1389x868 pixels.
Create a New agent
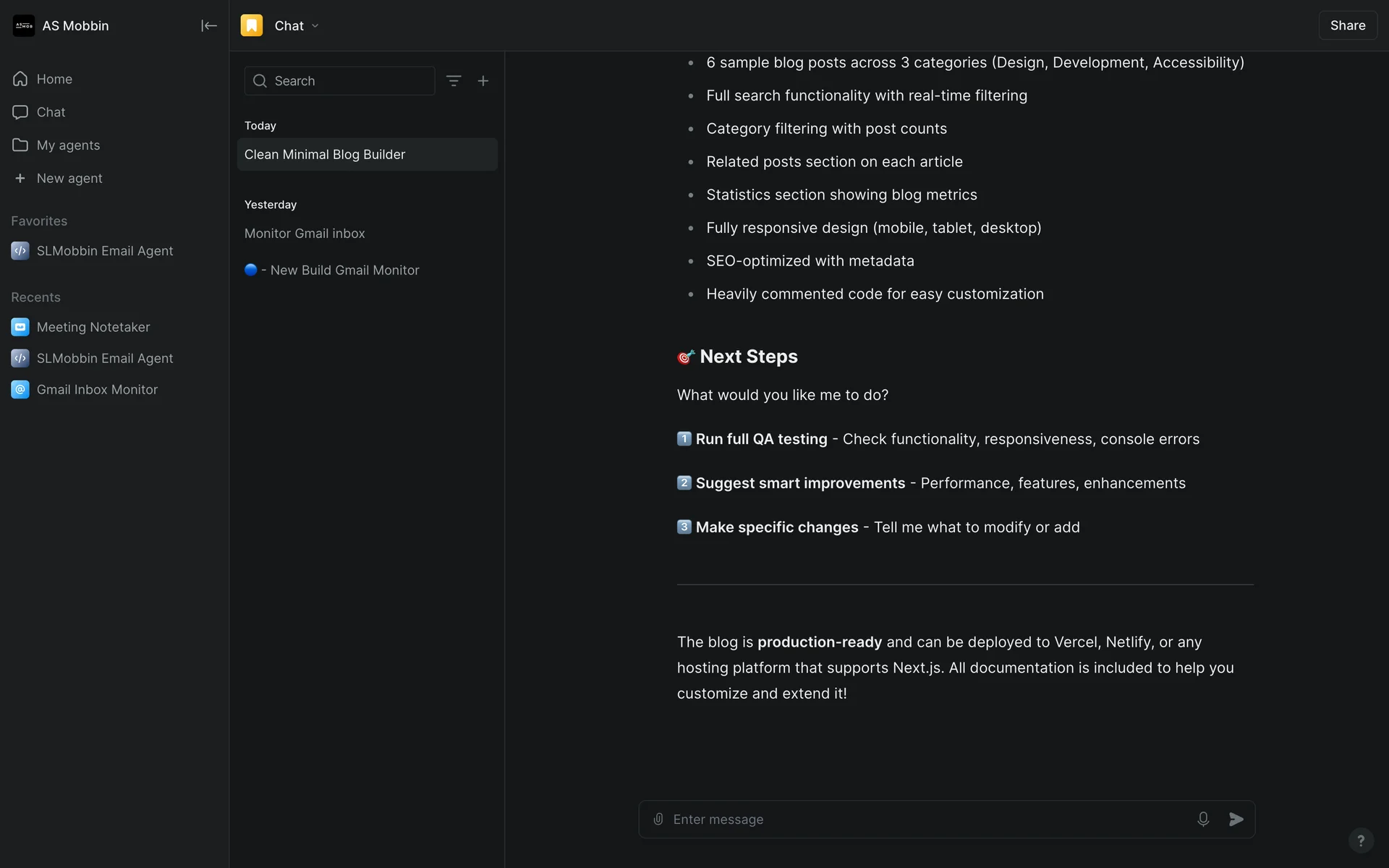pyautogui.click(x=69, y=179)
